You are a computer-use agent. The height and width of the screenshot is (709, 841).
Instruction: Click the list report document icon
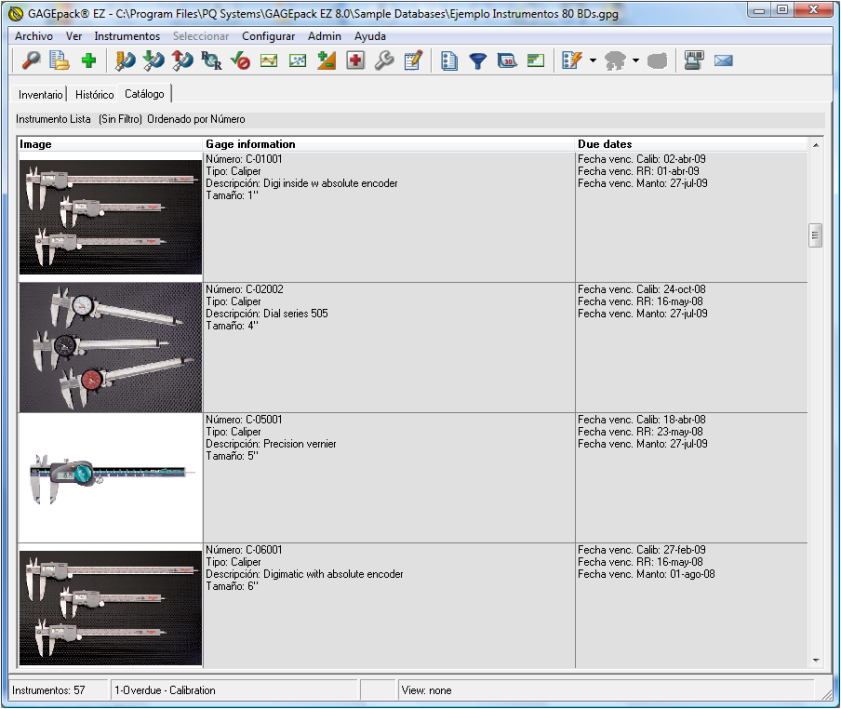tap(449, 60)
